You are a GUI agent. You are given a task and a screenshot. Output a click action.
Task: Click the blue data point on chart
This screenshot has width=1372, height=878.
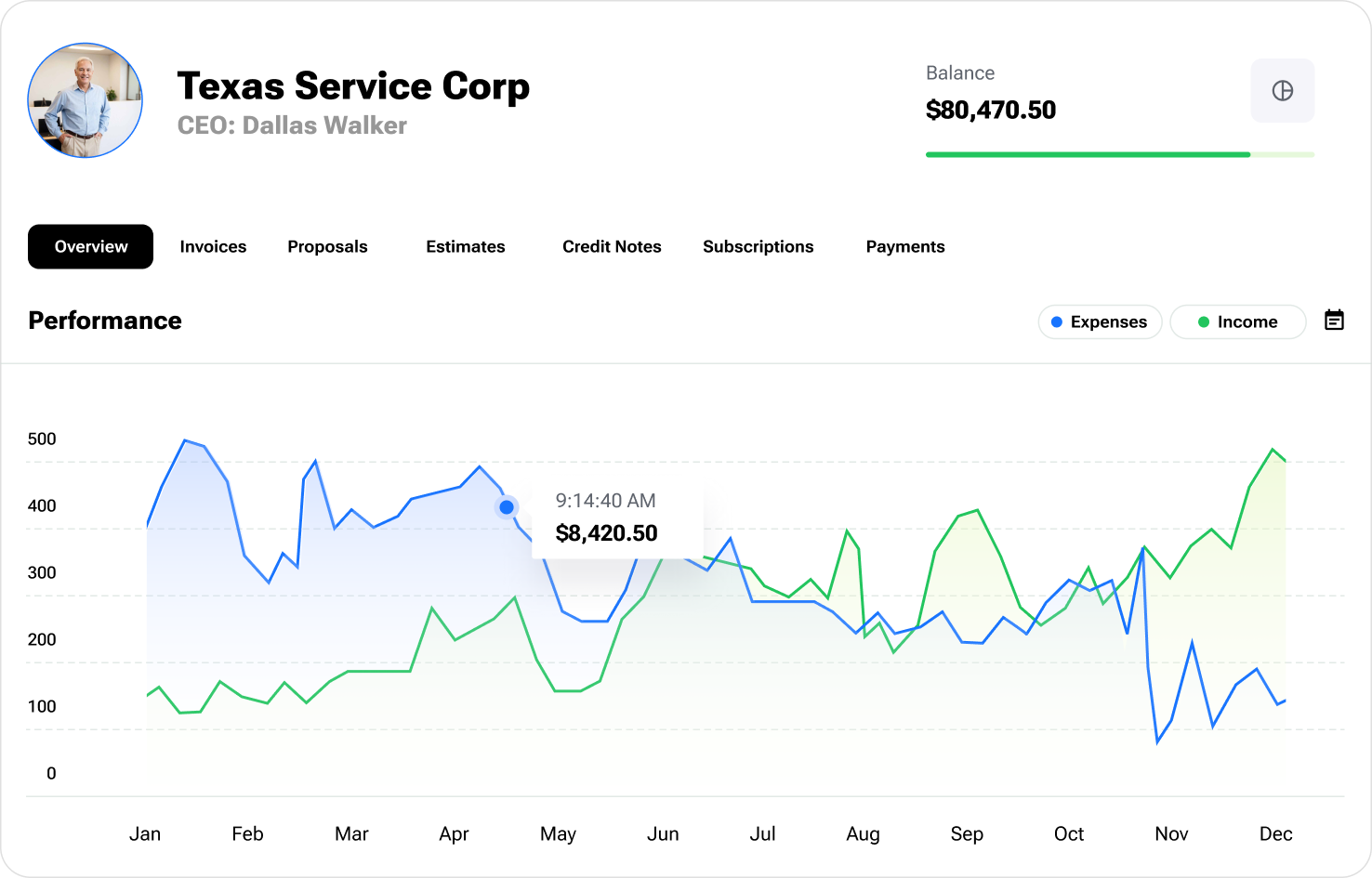click(507, 507)
